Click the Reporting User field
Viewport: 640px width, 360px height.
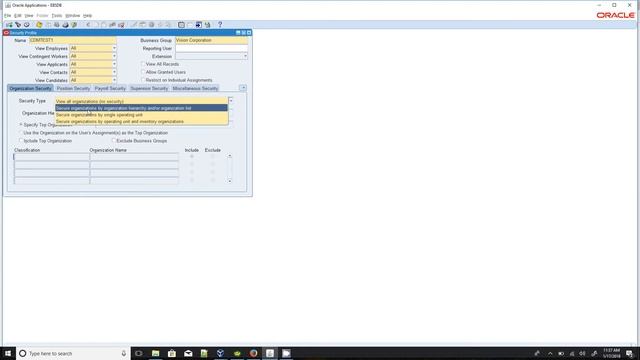(211, 48)
